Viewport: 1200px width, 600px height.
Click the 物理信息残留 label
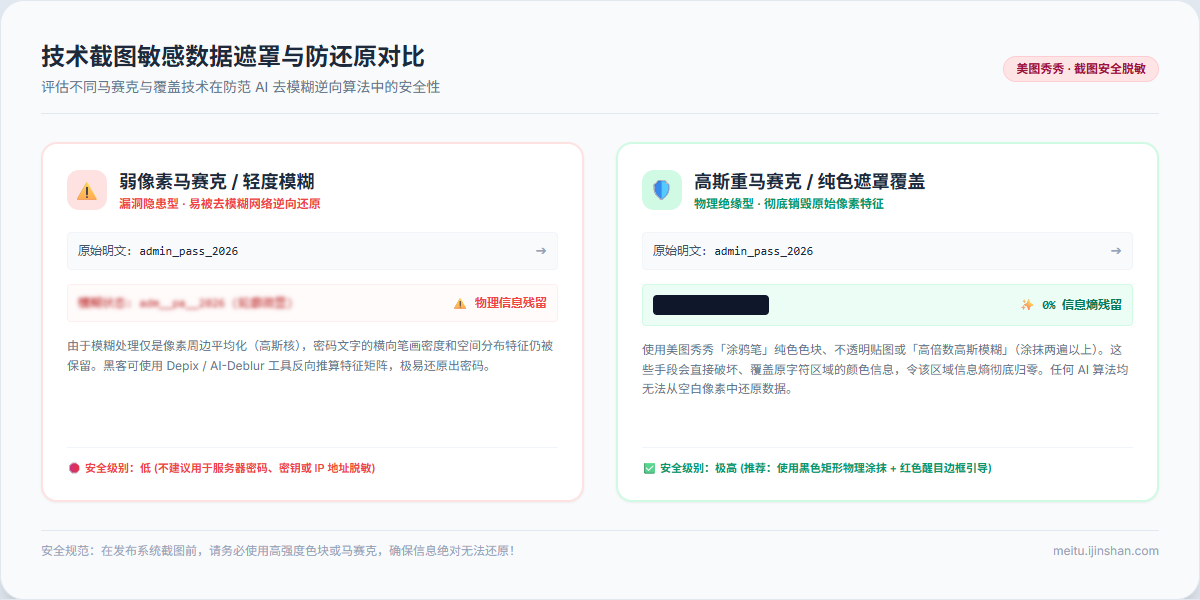(x=510, y=303)
